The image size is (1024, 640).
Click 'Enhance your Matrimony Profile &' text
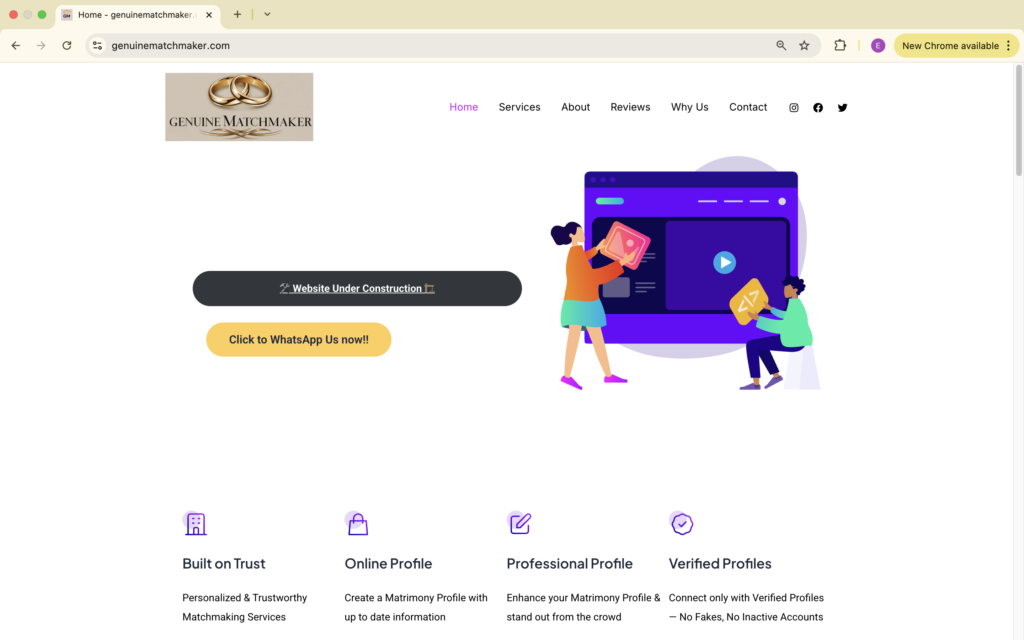click(583, 598)
